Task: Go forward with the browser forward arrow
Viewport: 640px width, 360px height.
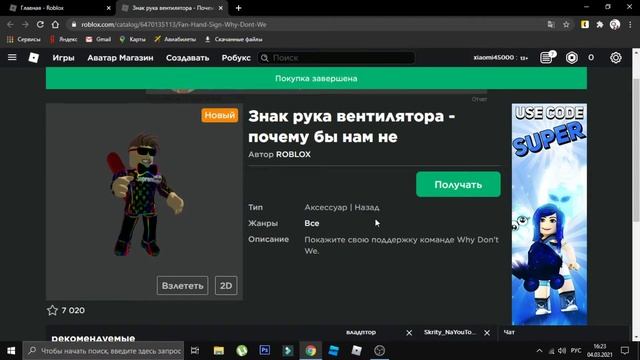Action: point(25,24)
